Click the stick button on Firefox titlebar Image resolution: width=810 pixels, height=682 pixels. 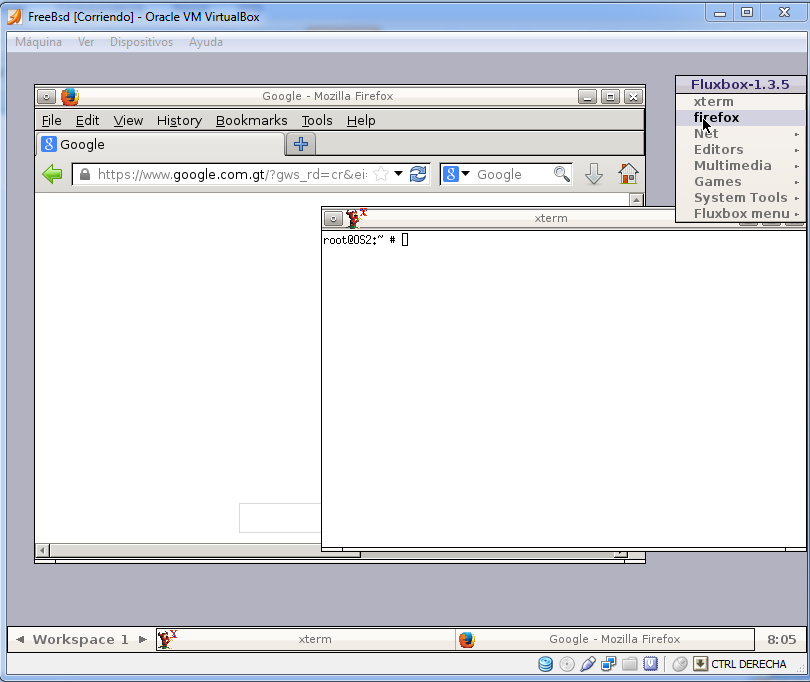(x=46, y=97)
